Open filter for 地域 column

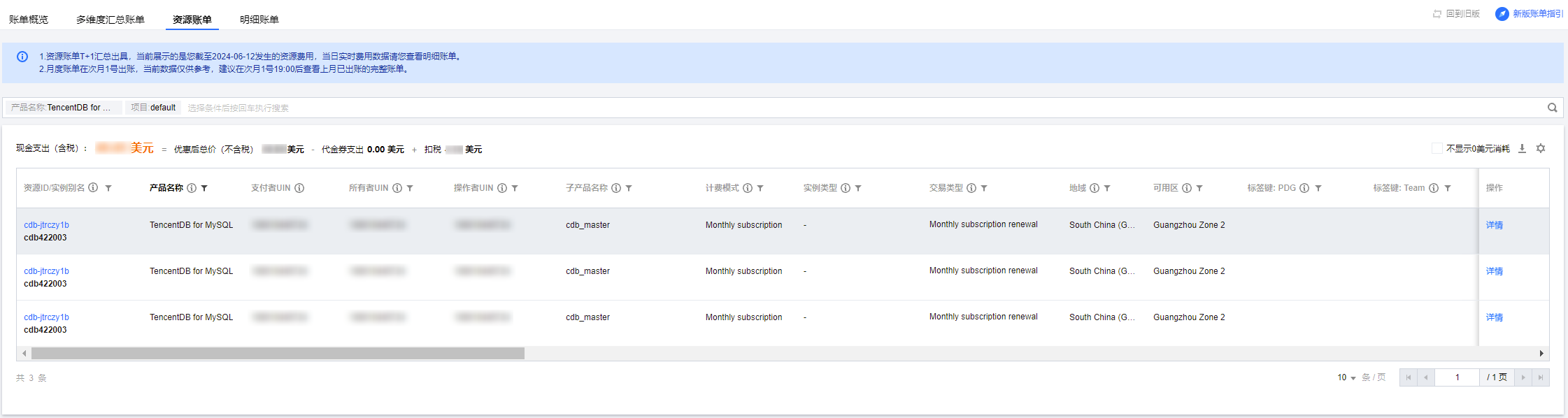(x=1107, y=188)
